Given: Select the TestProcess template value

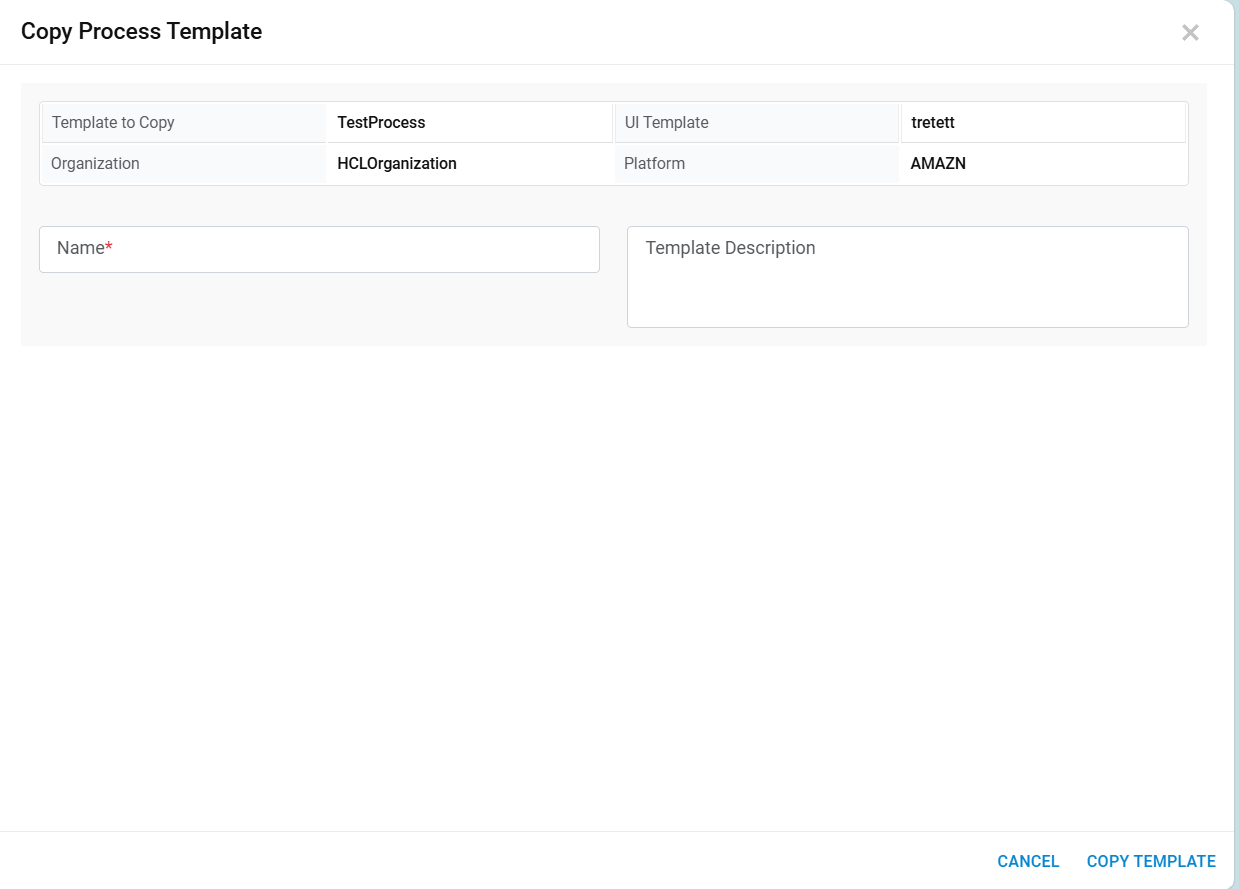Looking at the screenshot, I should click(x=381, y=123).
